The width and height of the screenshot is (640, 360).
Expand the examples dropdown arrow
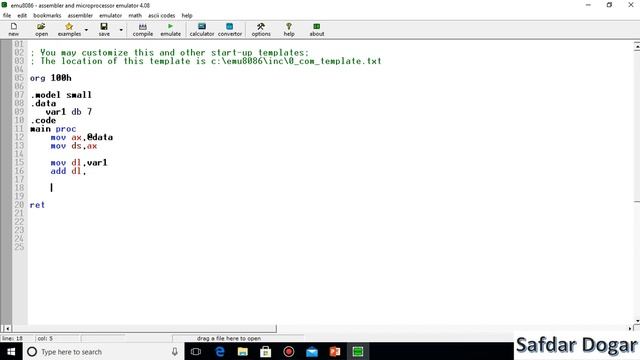(x=86, y=30)
